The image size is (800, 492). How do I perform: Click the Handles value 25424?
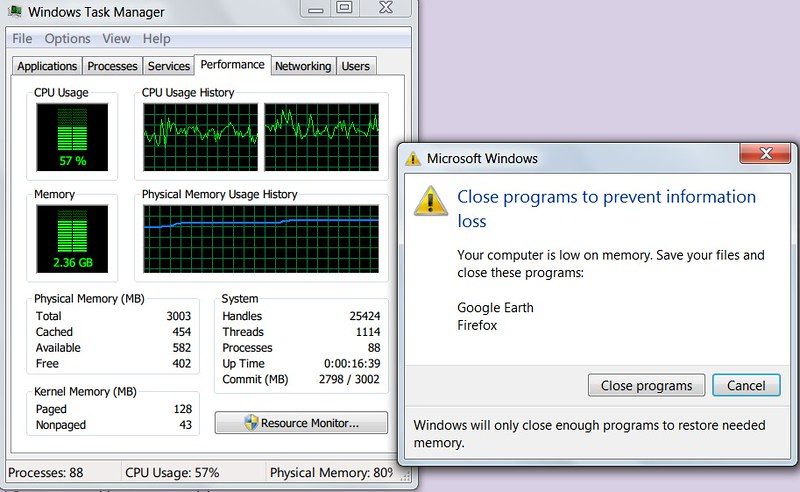365,316
